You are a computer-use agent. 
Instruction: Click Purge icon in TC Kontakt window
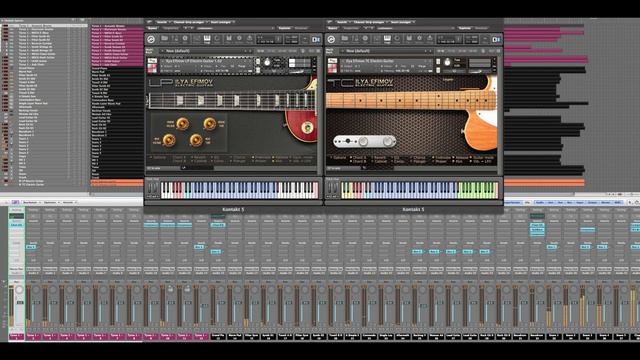[430, 39]
